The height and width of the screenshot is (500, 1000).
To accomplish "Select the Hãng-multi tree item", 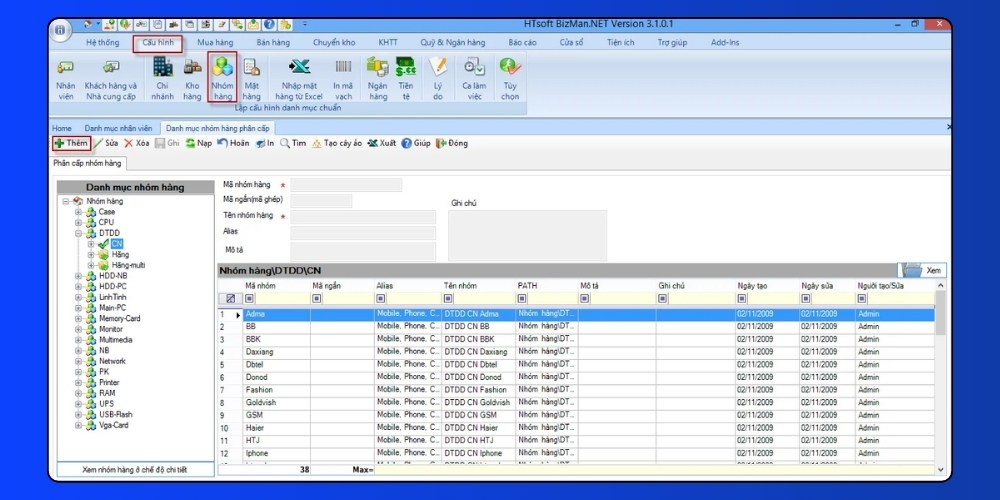I will tap(128, 265).
